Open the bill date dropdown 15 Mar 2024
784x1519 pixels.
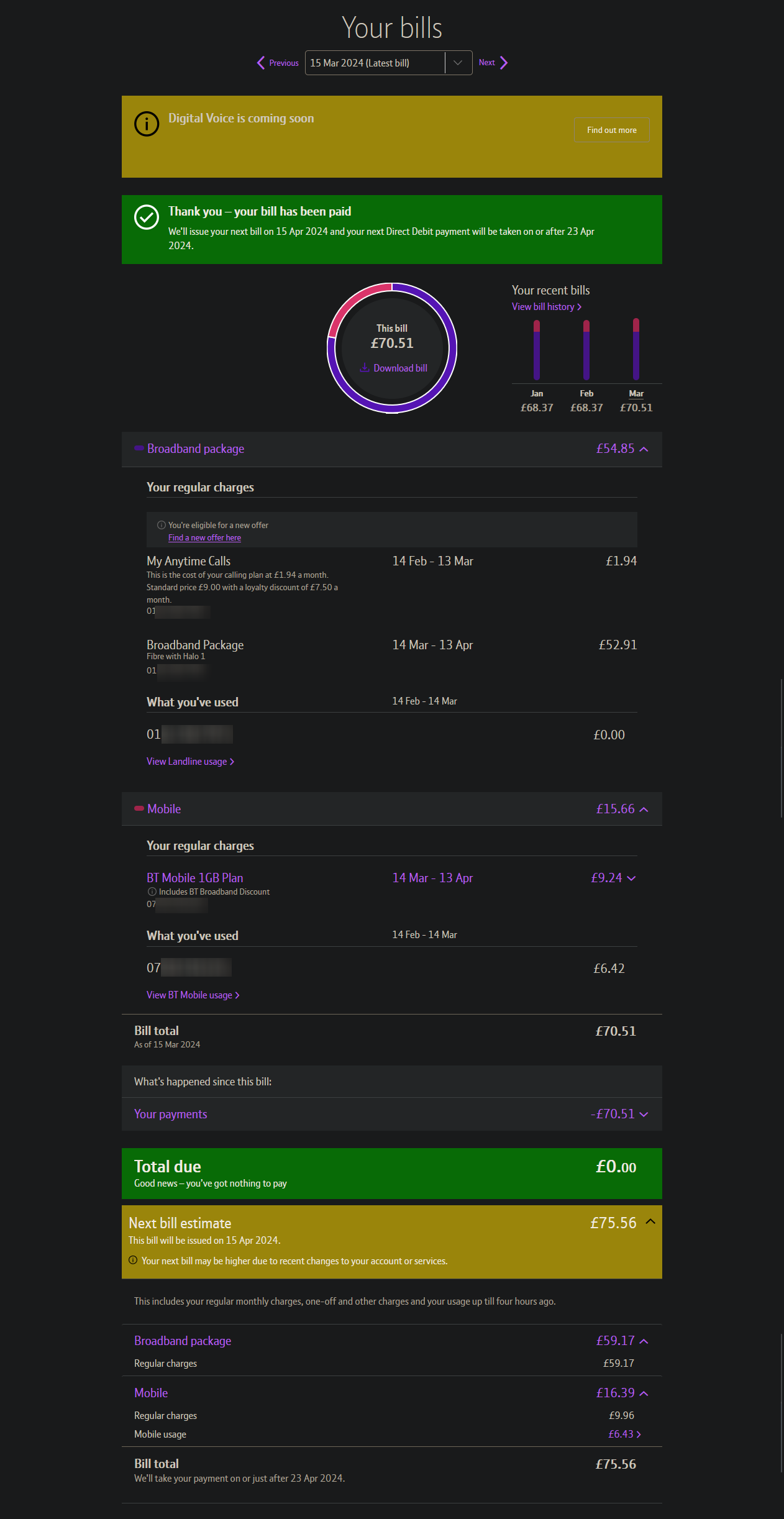(x=388, y=63)
